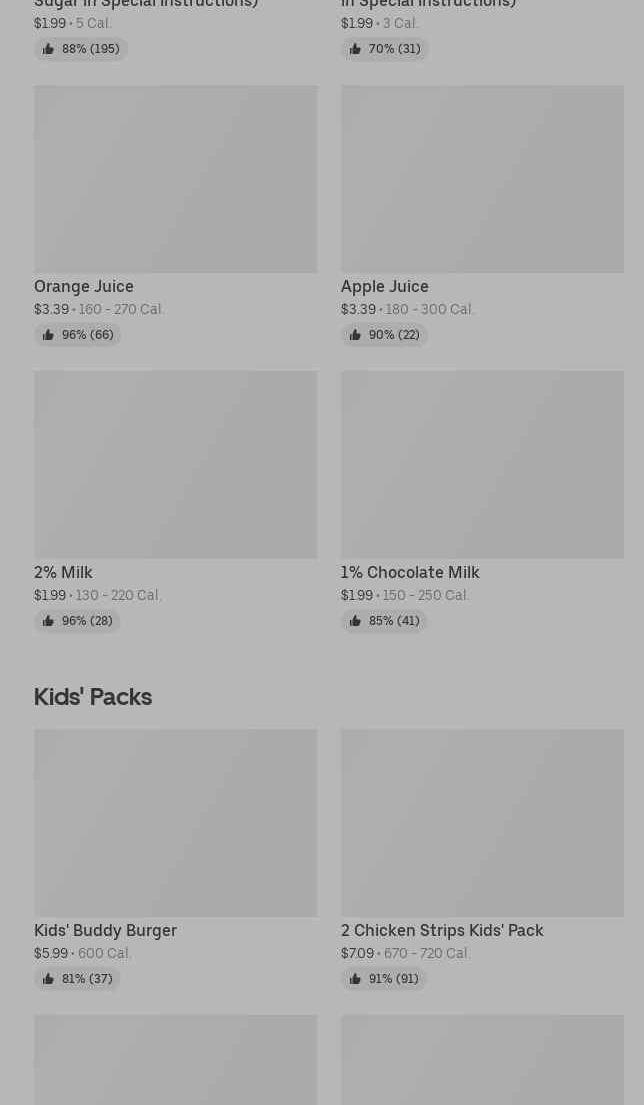The image size is (644, 1105).
Task: Click the 2% Milk thumbs-up rating icon
Action: [48, 621]
